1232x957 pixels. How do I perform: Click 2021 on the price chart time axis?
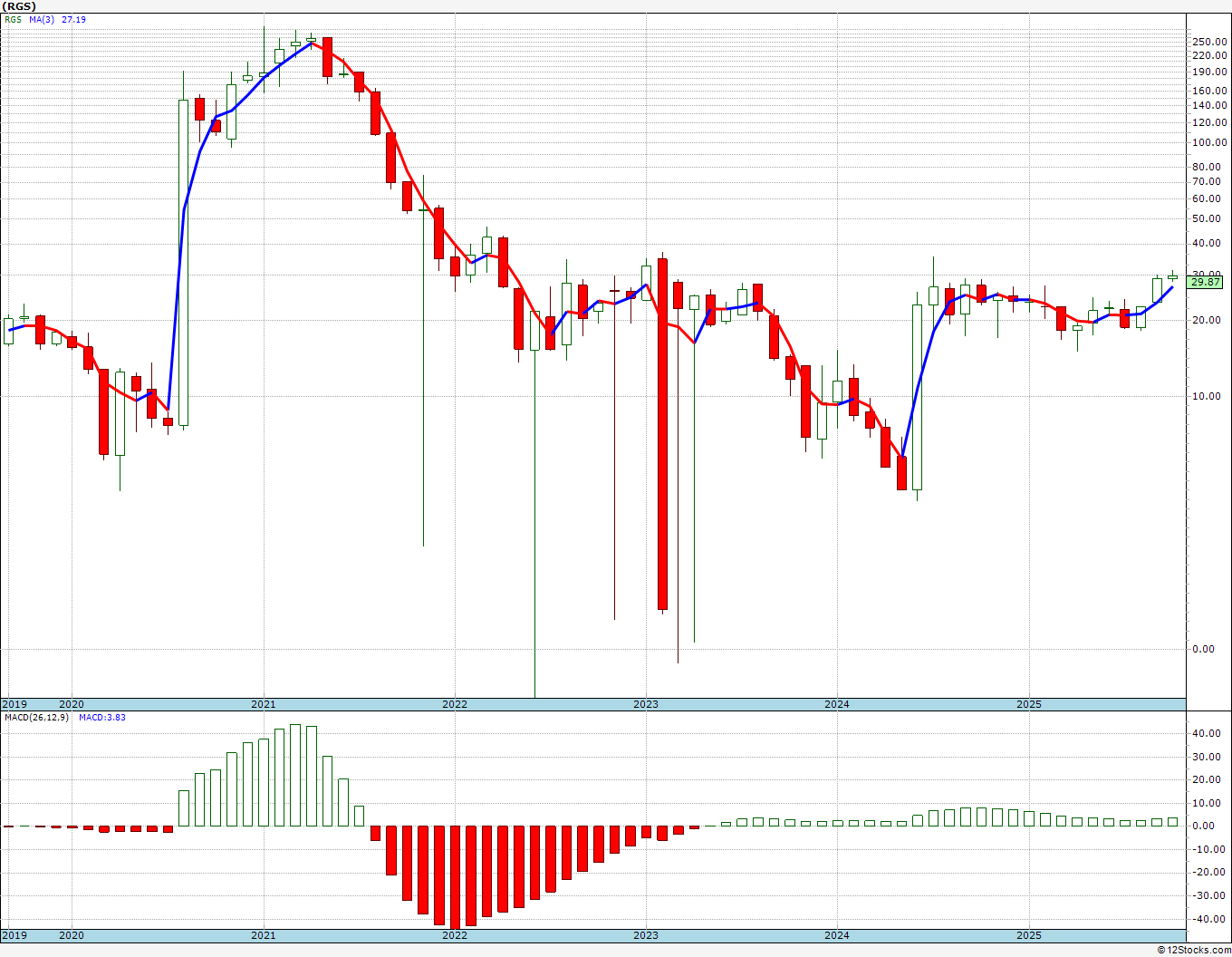(x=264, y=704)
